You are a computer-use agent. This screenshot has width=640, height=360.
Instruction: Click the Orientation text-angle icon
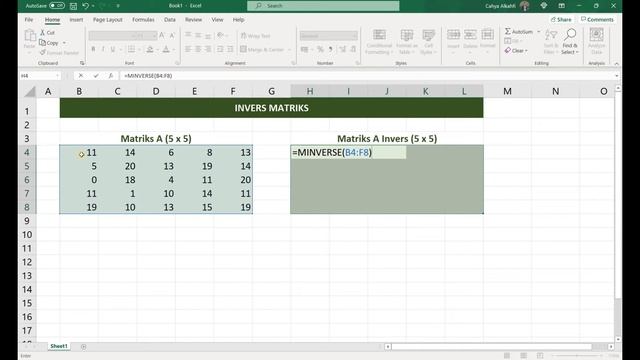221,36
